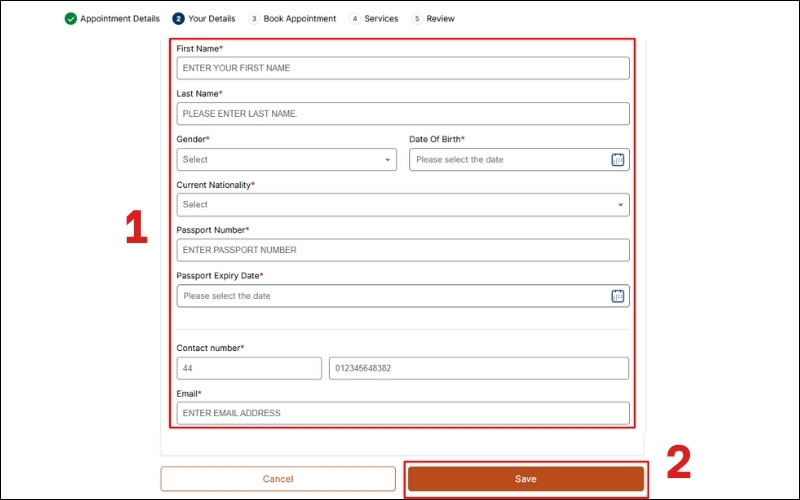Open Passport Expiry Date calendar icon
This screenshot has width=800, height=500.
pos(617,296)
